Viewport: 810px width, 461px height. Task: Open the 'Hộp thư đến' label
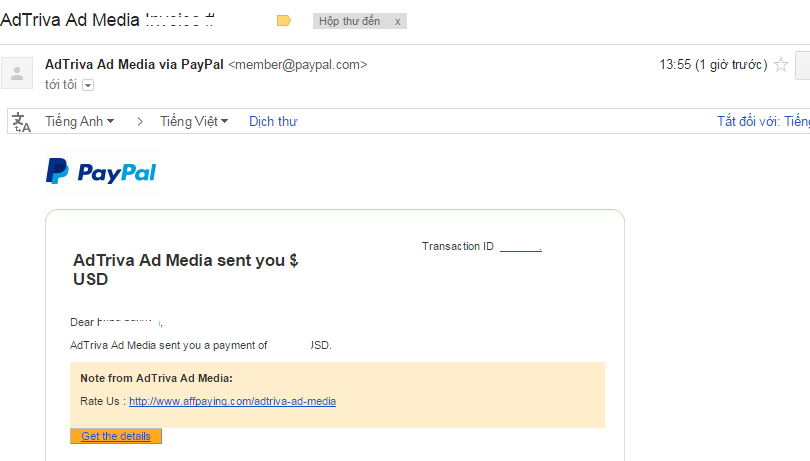pyautogui.click(x=349, y=21)
